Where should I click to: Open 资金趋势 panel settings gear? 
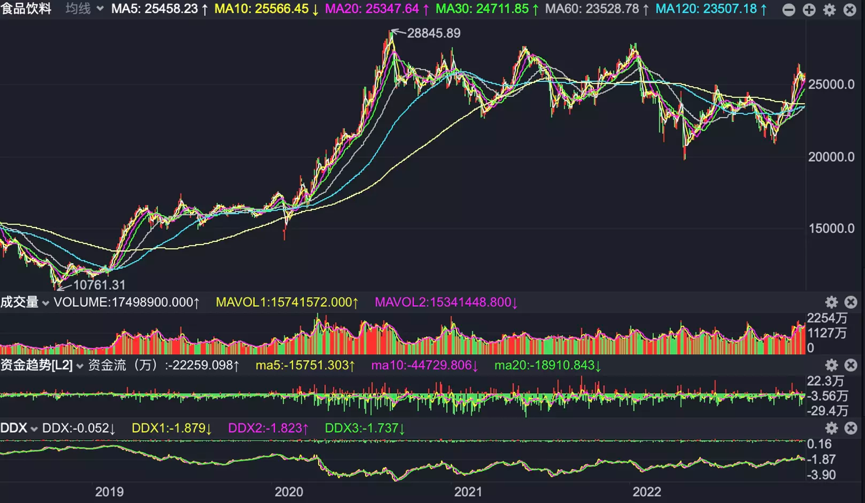click(x=831, y=365)
